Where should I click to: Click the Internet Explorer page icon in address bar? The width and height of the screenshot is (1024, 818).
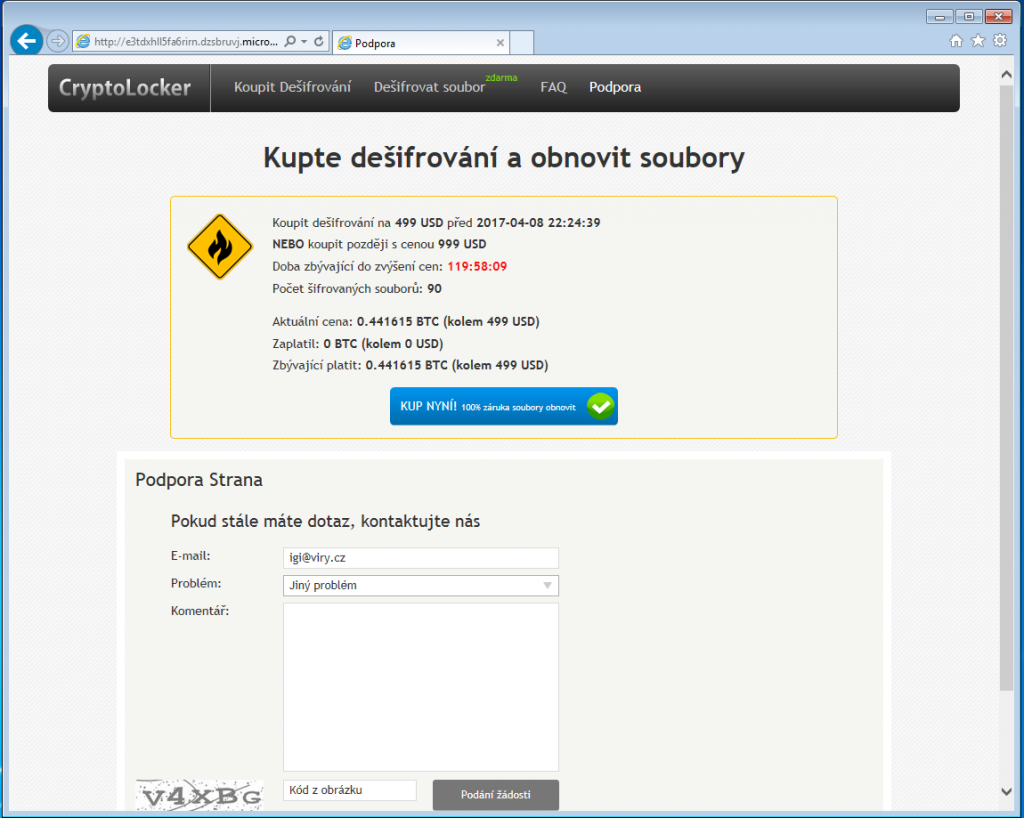coord(83,42)
